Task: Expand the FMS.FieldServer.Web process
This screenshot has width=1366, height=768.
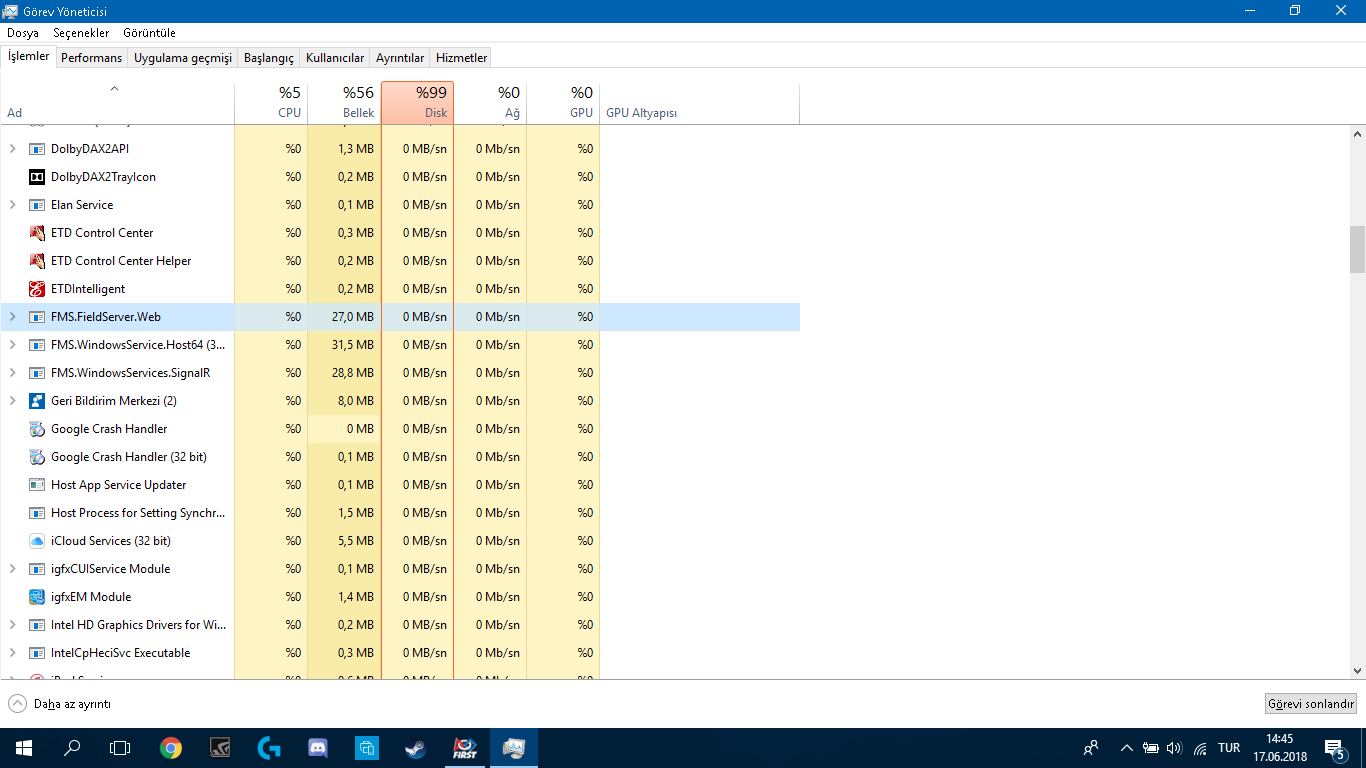Action: pyautogui.click(x=13, y=317)
